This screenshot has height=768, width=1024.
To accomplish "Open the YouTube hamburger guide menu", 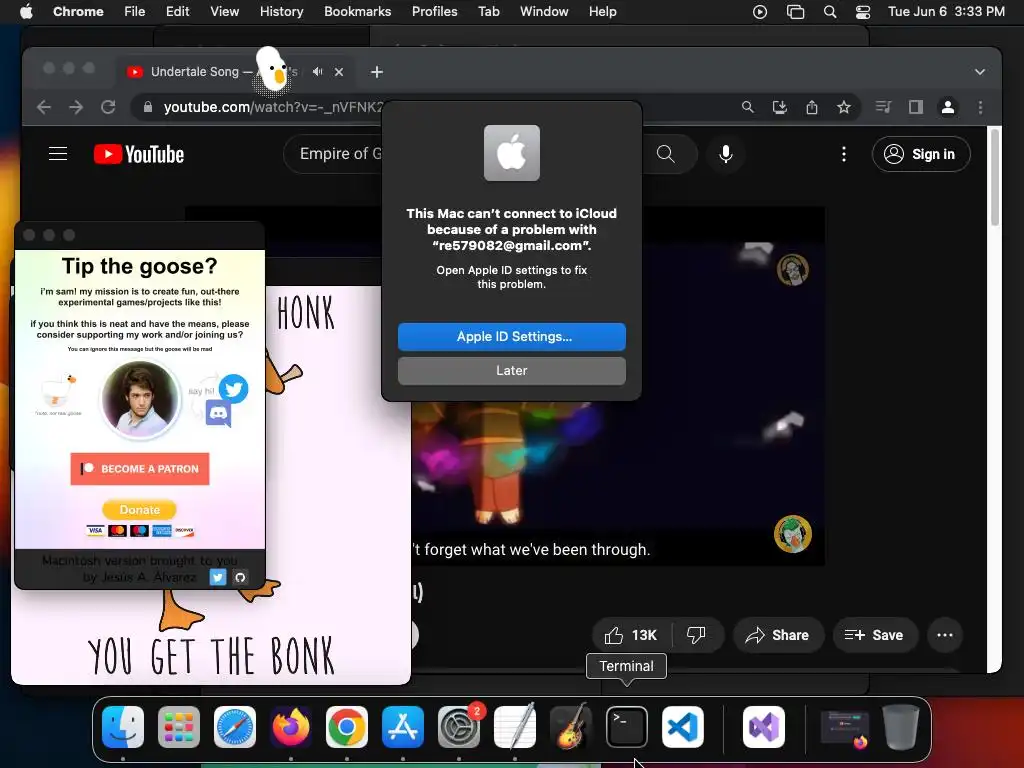I will point(58,154).
